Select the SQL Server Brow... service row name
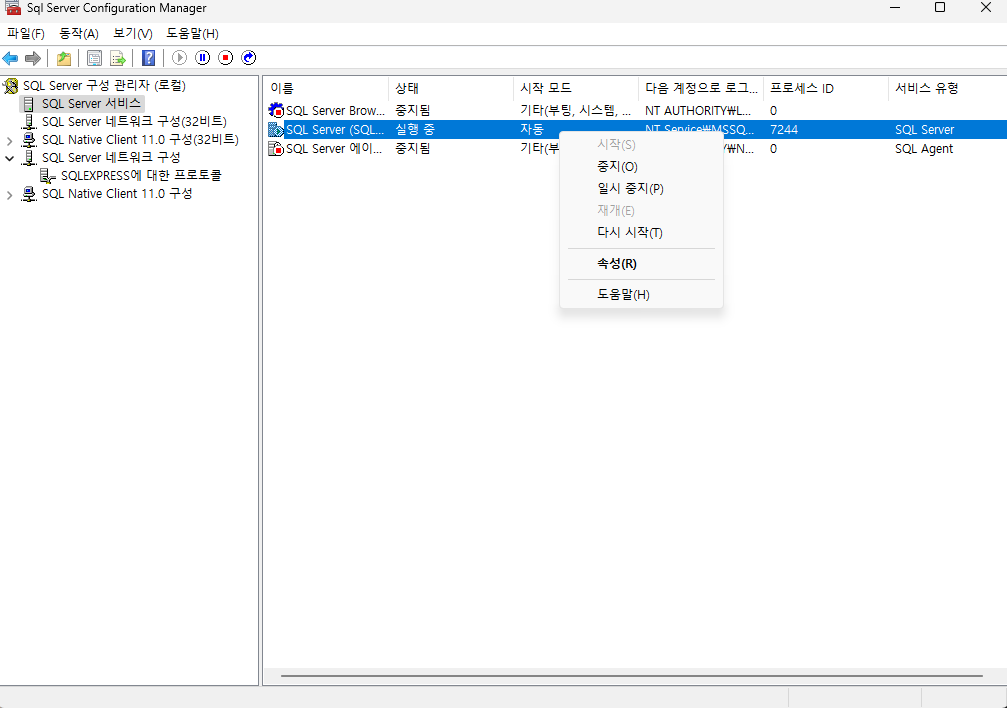Image resolution: width=1007 pixels, height=708 pixels. tap(335, 111)
